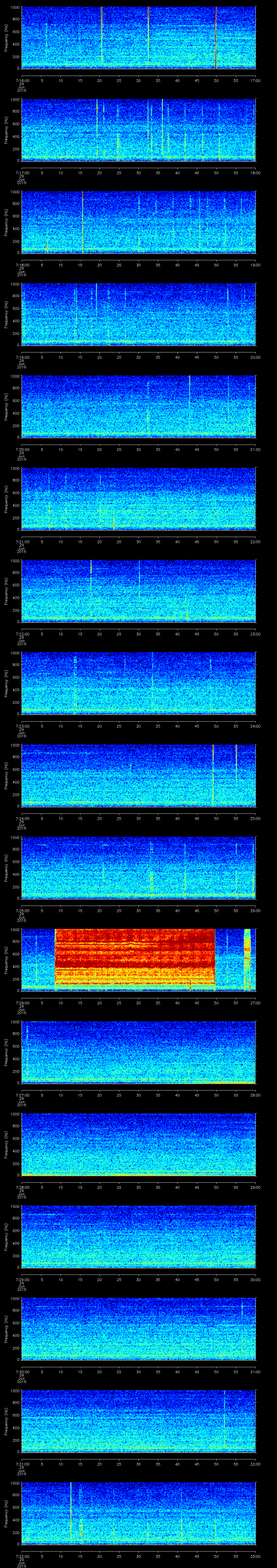
Task: Click the 7:26:00 start time label
Action: pos(22,1003)
